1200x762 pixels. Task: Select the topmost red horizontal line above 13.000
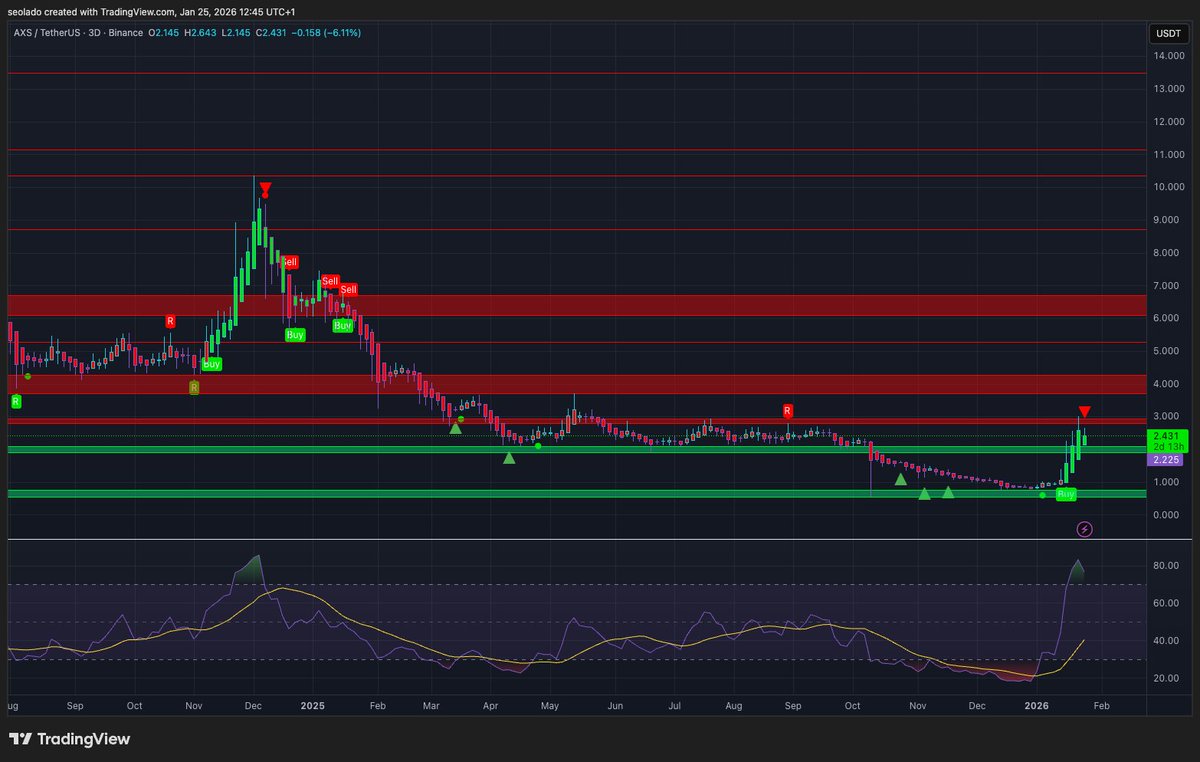coord(575,73)
